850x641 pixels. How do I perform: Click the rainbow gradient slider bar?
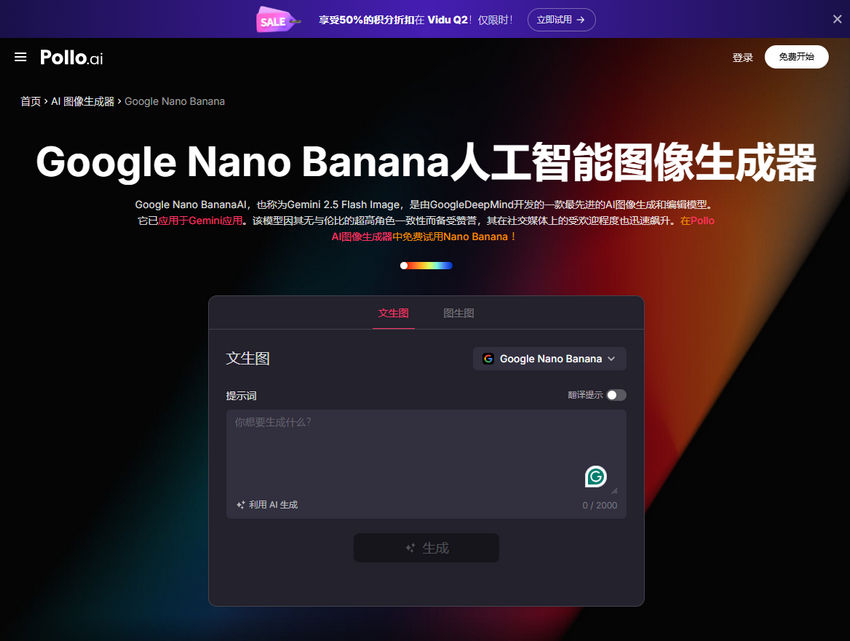pyautogui.click(x=426, y=266)
